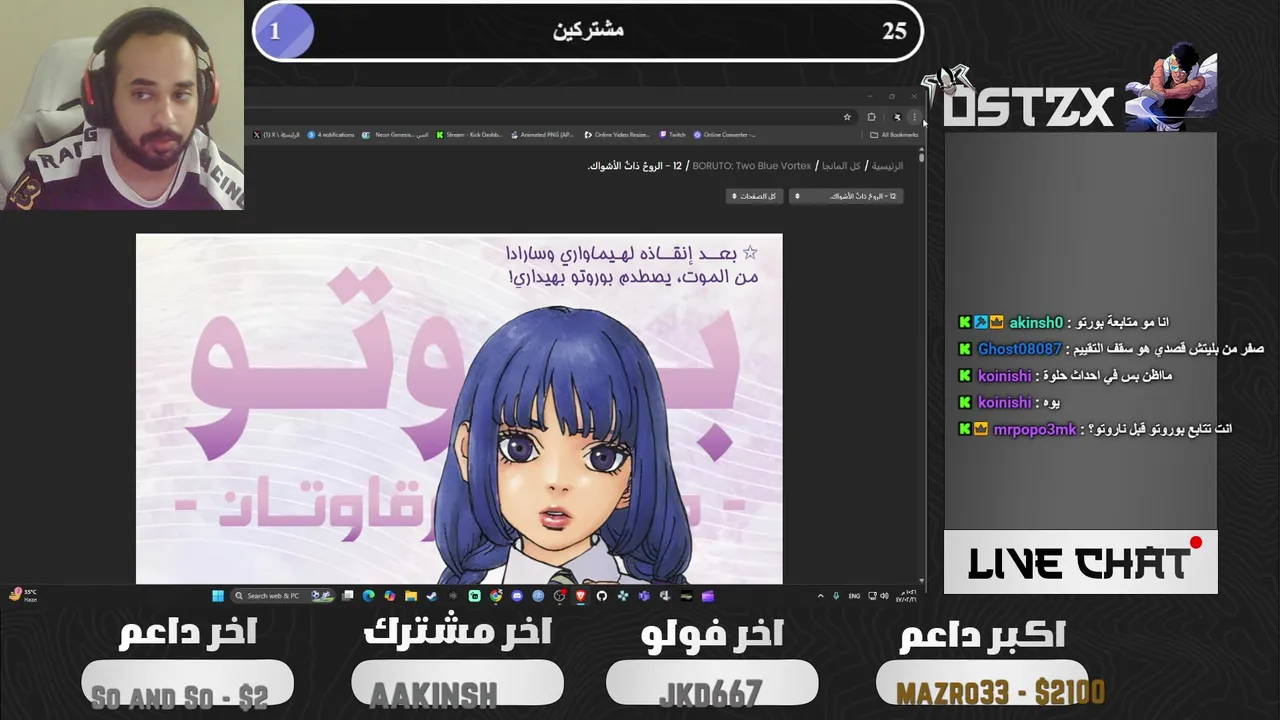Open Task View on the taskbar
The image size is (1280, 720).
coord(347,596)
